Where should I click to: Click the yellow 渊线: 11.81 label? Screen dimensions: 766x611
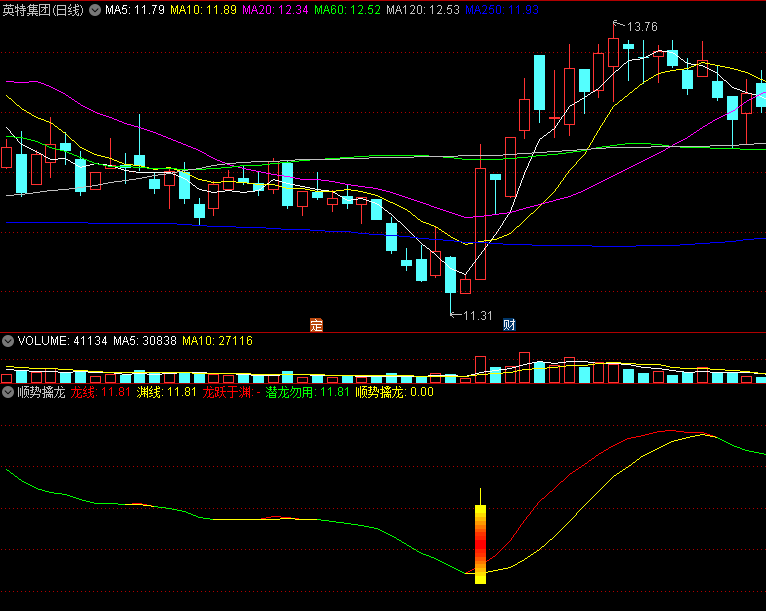click(166, 392)
